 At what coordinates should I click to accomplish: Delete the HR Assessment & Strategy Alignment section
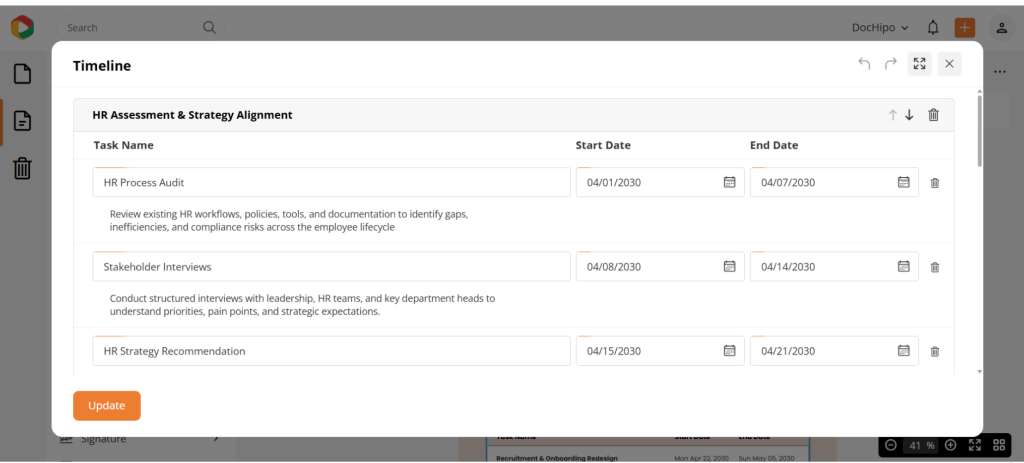[933, 115]
